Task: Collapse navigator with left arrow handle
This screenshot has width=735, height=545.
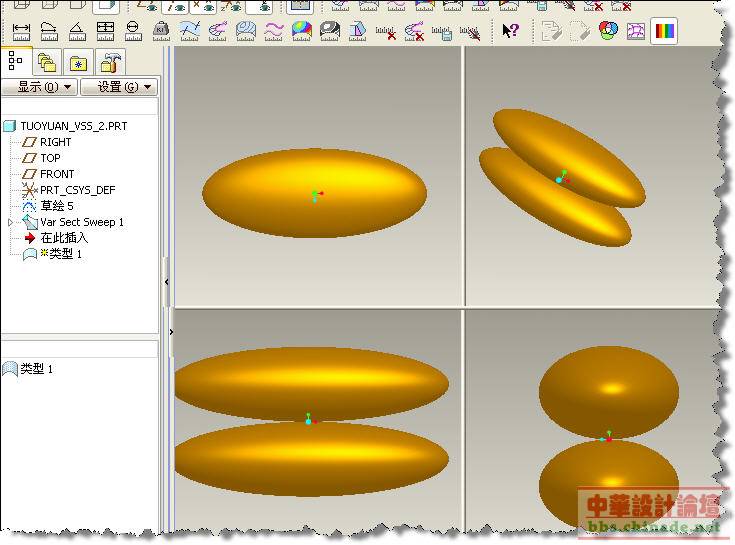Action: (167, 282)
